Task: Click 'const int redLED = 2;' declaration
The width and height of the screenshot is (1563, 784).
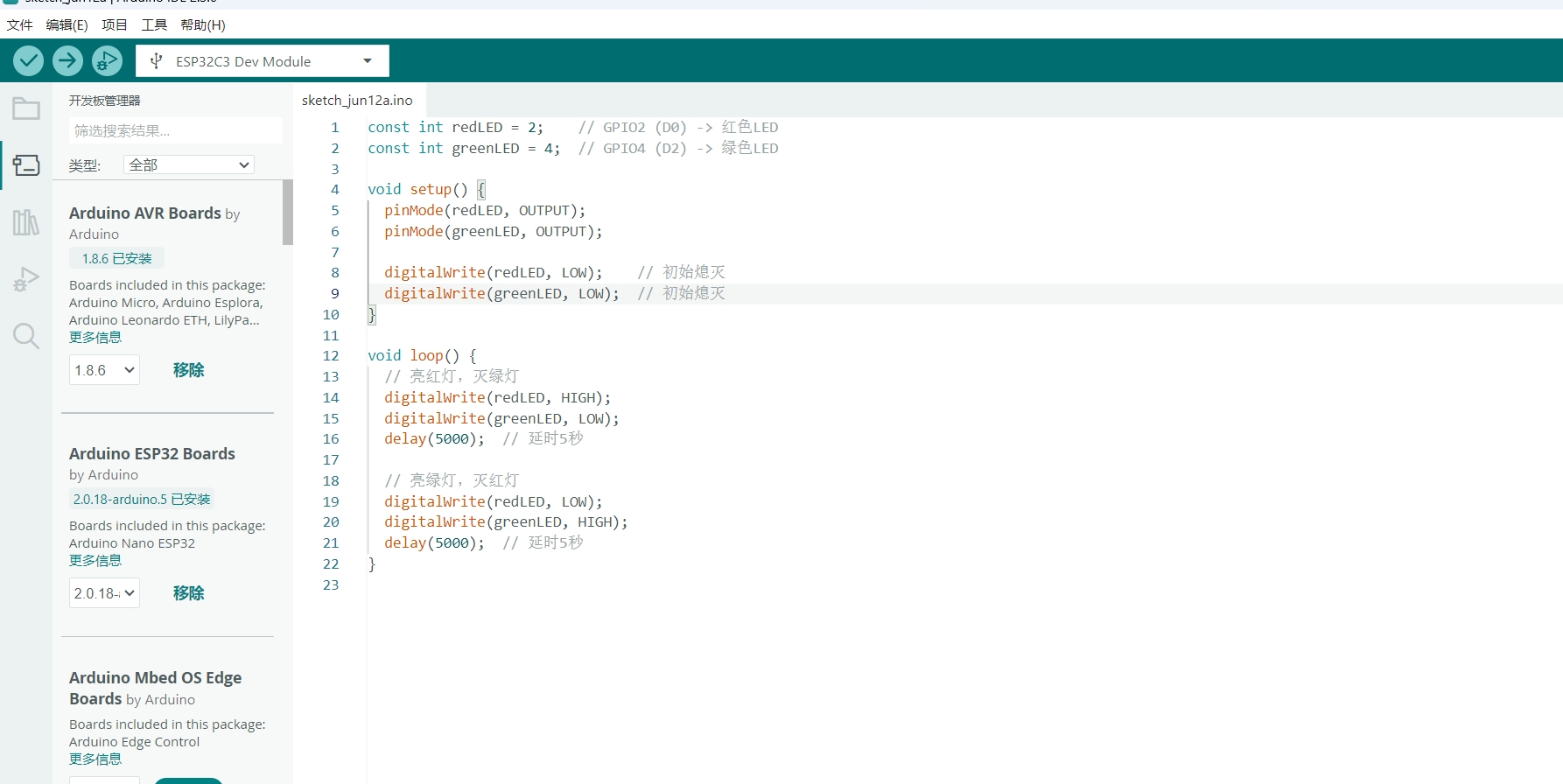Action: point(455,128)
